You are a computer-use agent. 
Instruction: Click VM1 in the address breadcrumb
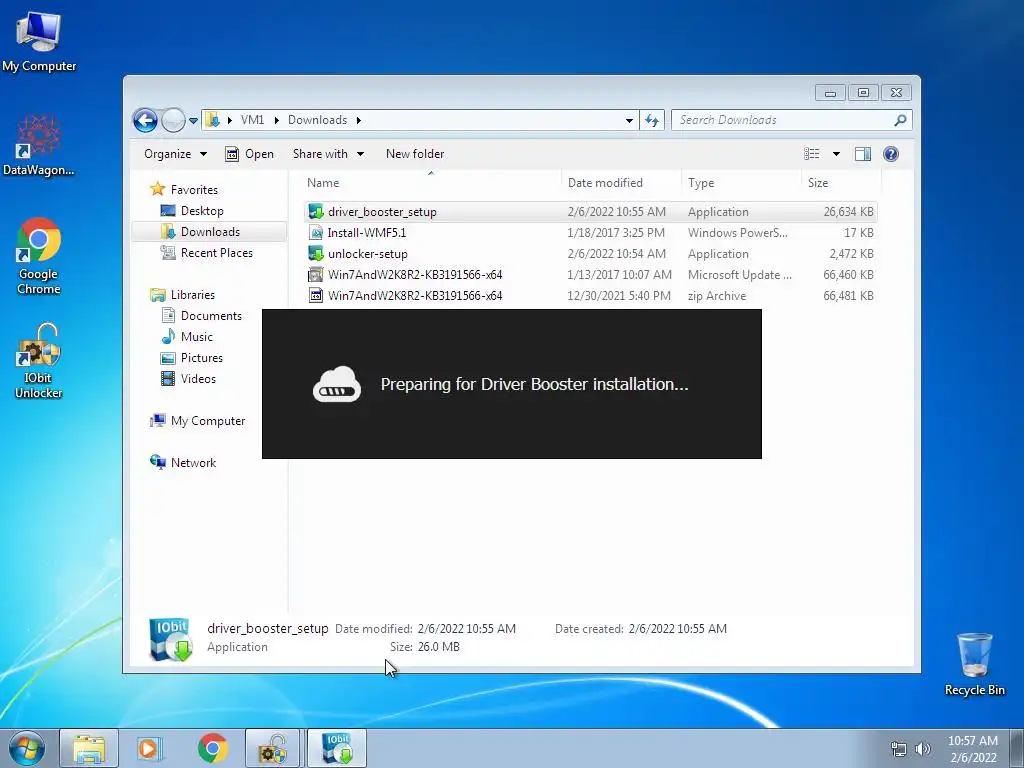(x=252, y=120)
